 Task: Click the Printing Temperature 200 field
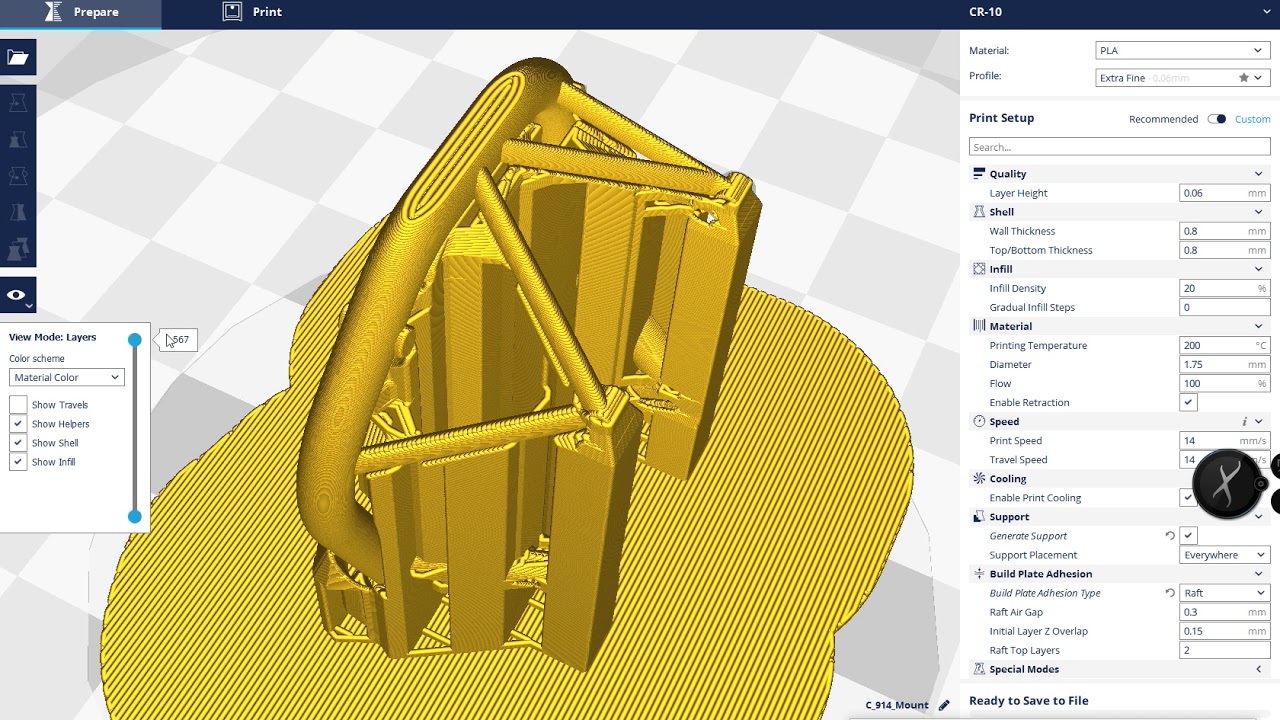click(1224, 345)
